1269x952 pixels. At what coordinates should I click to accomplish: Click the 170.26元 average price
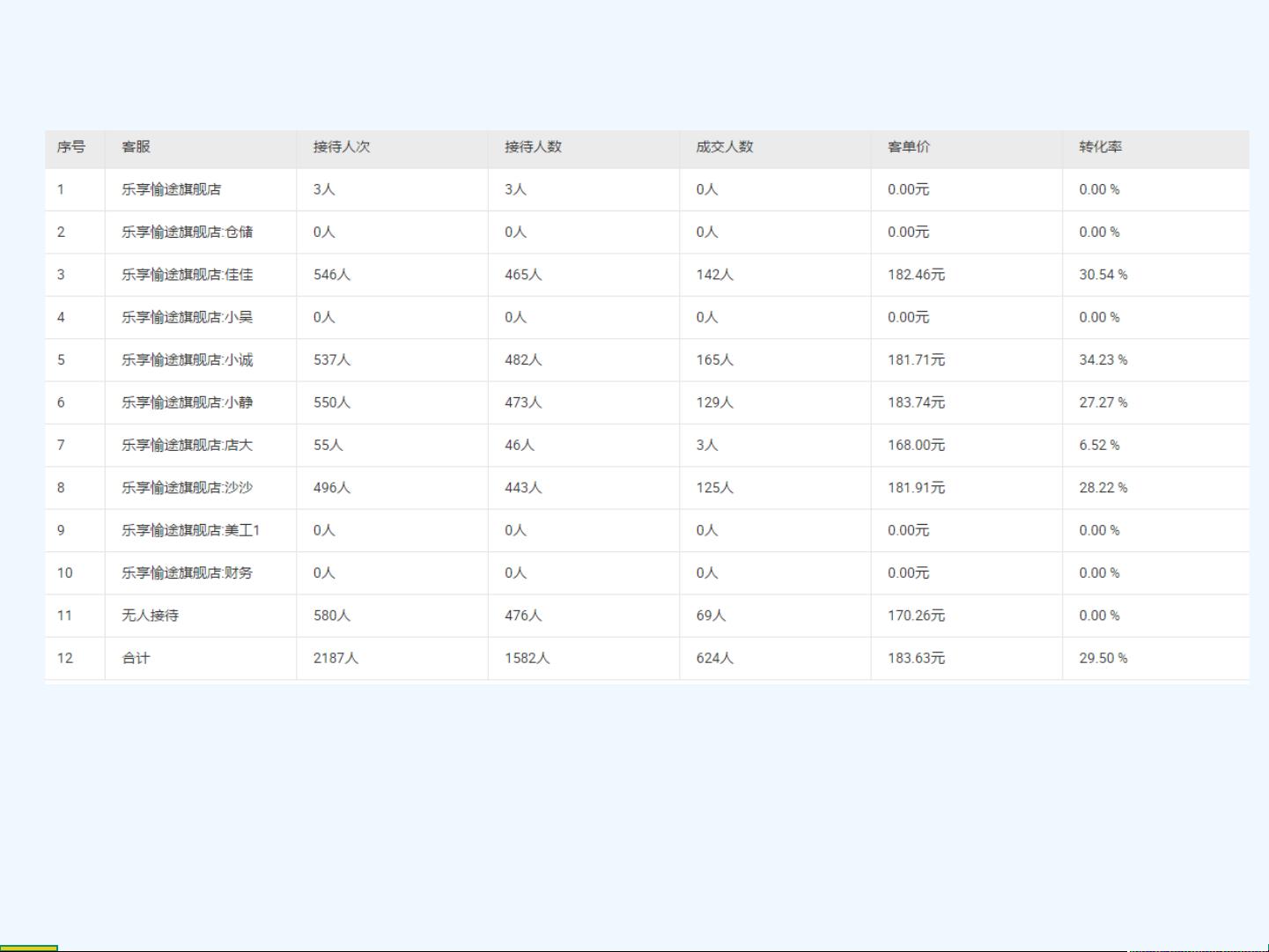(916, 616)
